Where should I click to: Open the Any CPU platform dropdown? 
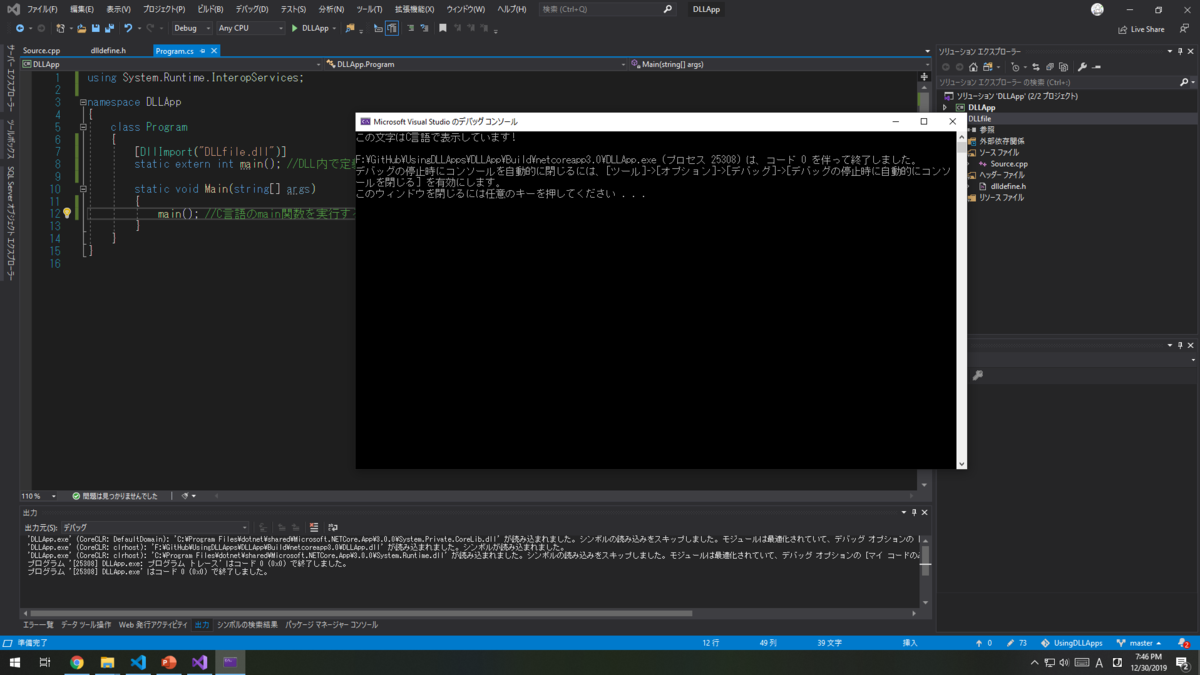tap(250, 28)
